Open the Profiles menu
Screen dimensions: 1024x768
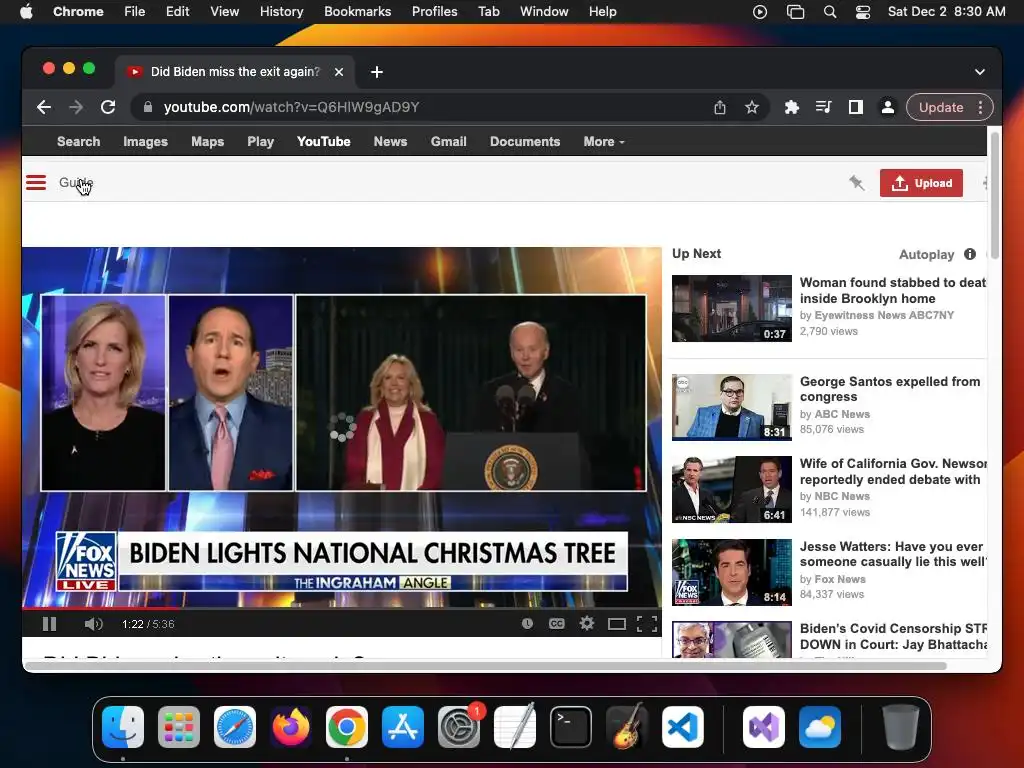(x=434, y=12)
